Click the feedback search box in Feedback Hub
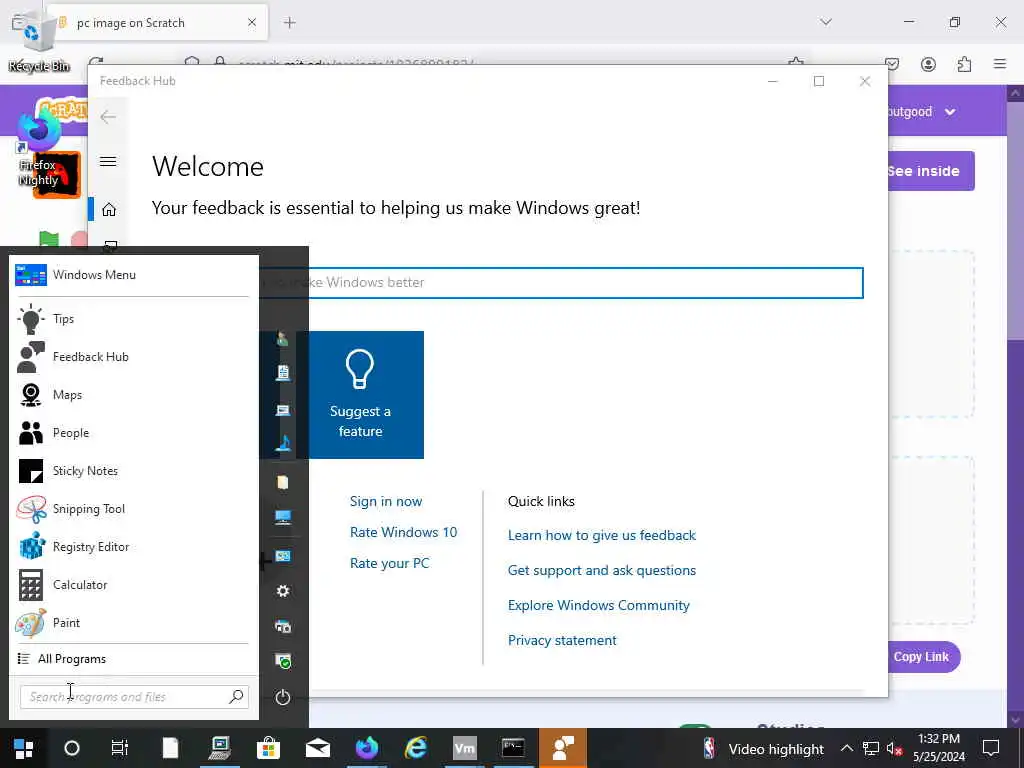1024x768 pixels. [x=562, y=283]
